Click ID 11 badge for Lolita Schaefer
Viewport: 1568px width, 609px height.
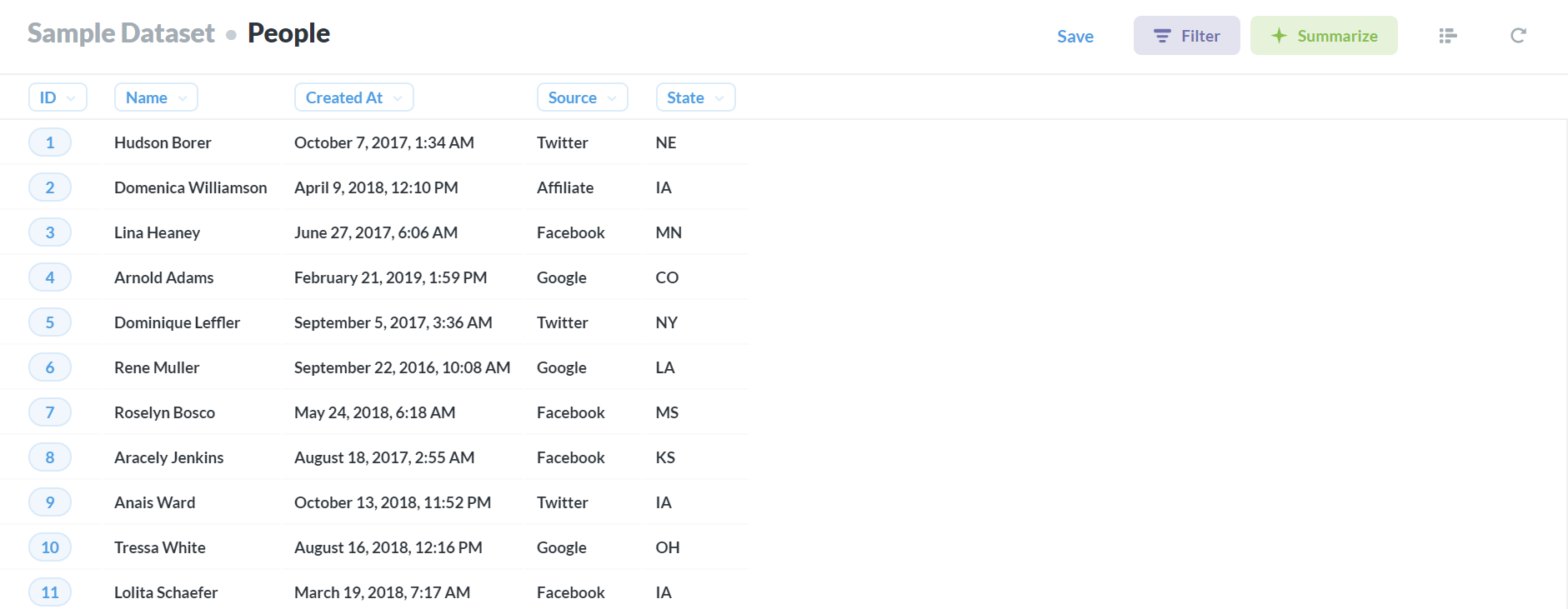pos(50,592)
